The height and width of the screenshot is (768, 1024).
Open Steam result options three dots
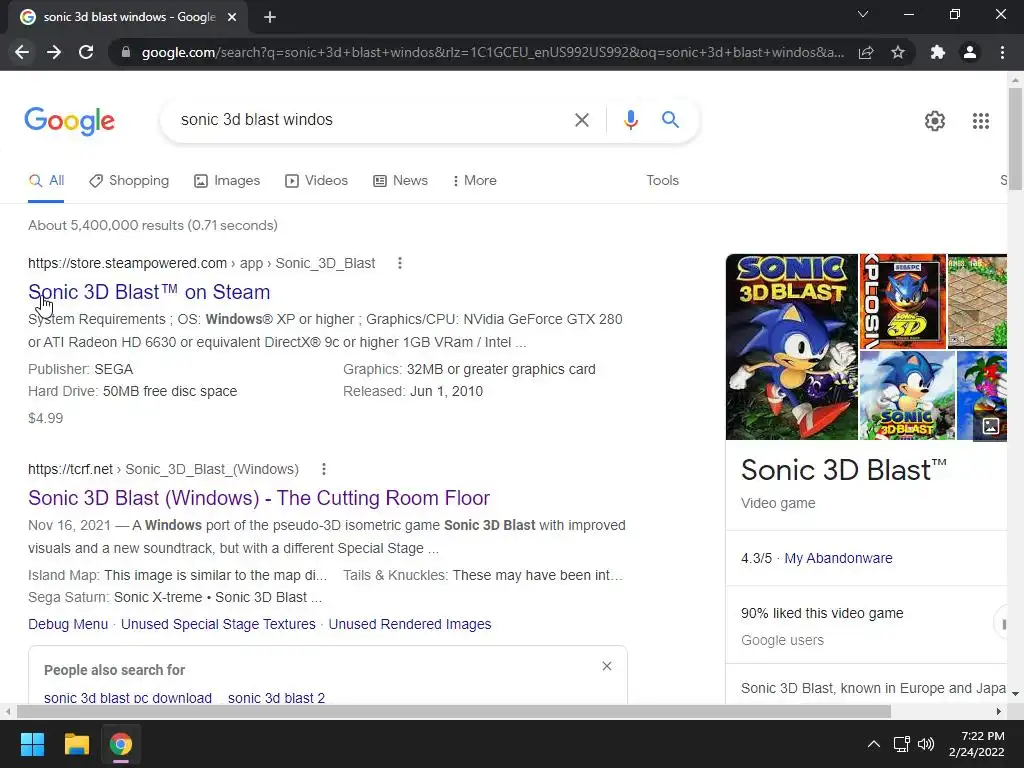tap(400, 263)
